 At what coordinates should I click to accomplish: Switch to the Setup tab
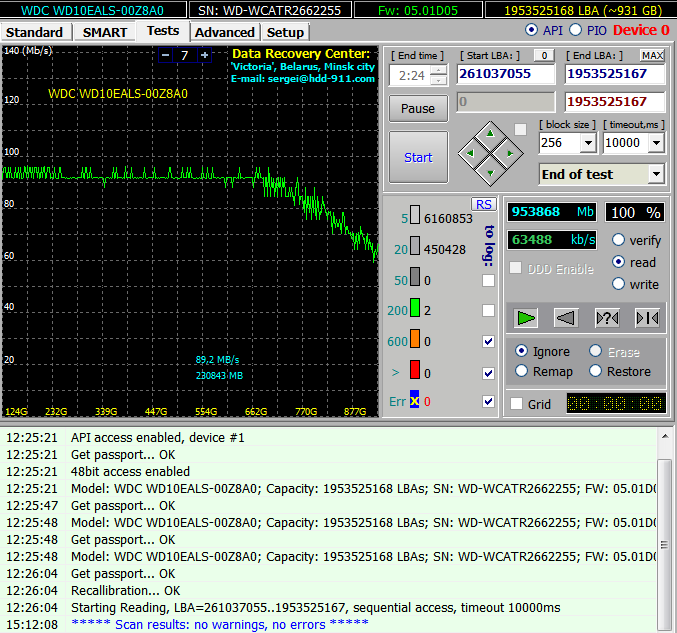pyautogui.click(x=285, y=32)
